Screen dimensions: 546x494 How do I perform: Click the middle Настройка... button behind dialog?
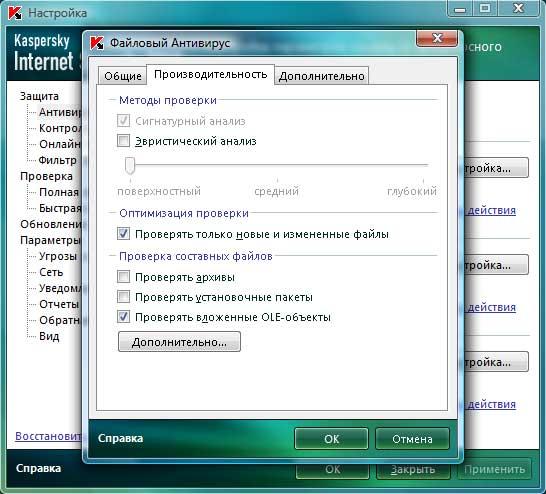coord(496,265)
